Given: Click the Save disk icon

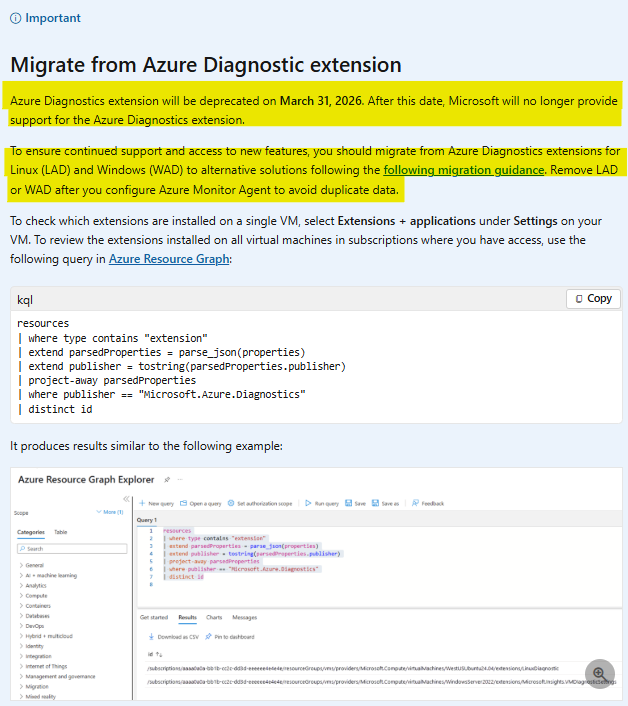Looking at the screenshot, I should pyautogui.click(x=348, y=503).
